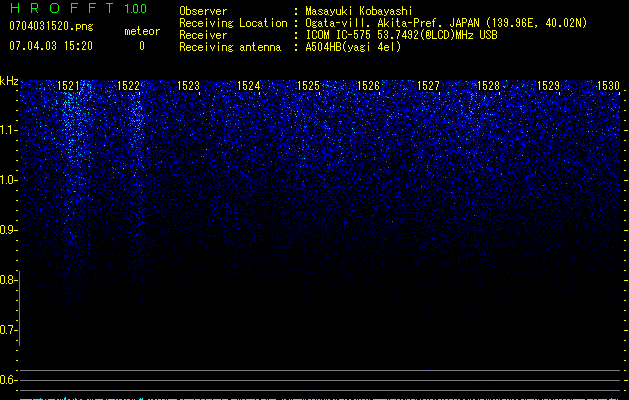Click the 1522 time marker
Viewport: 629px width, 400px height.
pos(128,86)
